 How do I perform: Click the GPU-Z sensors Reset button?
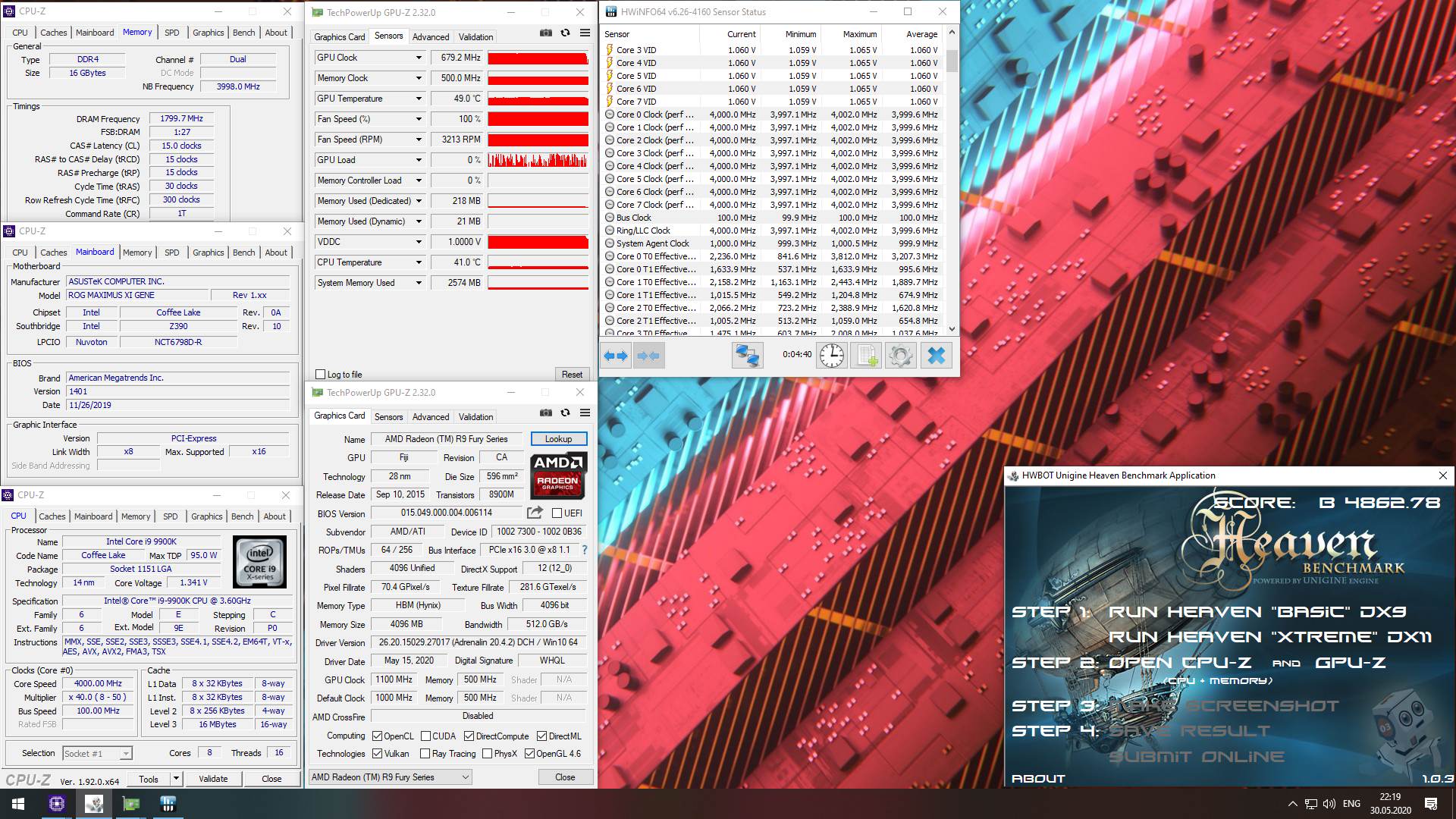tap(572, 375)
